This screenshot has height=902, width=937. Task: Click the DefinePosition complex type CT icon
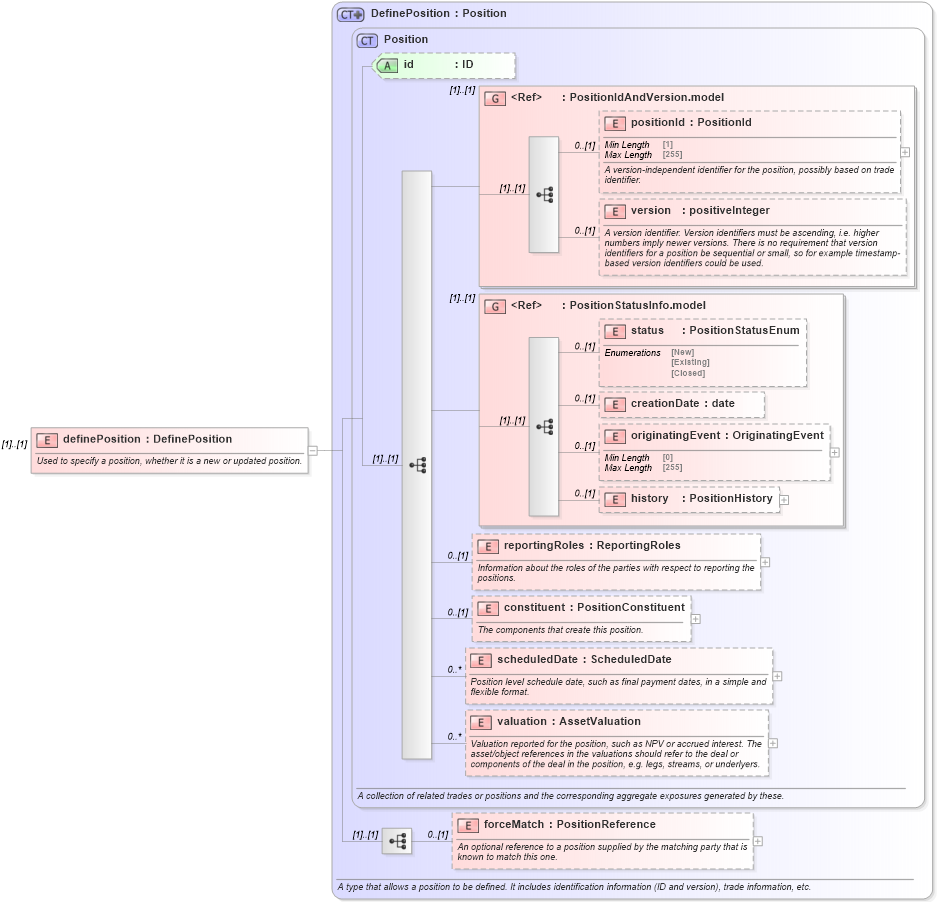(349, 13)
